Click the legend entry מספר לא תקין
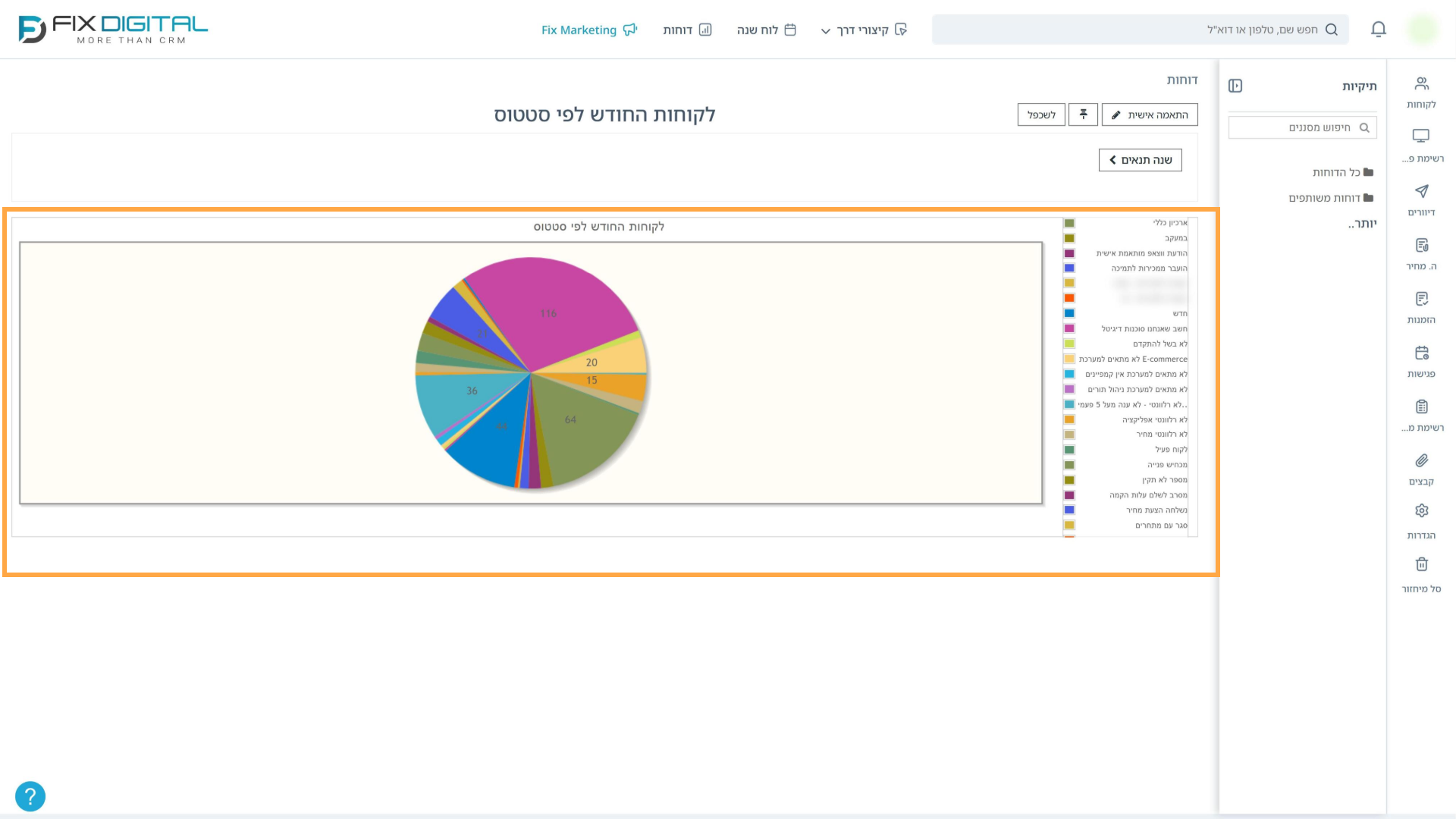 1165,480
